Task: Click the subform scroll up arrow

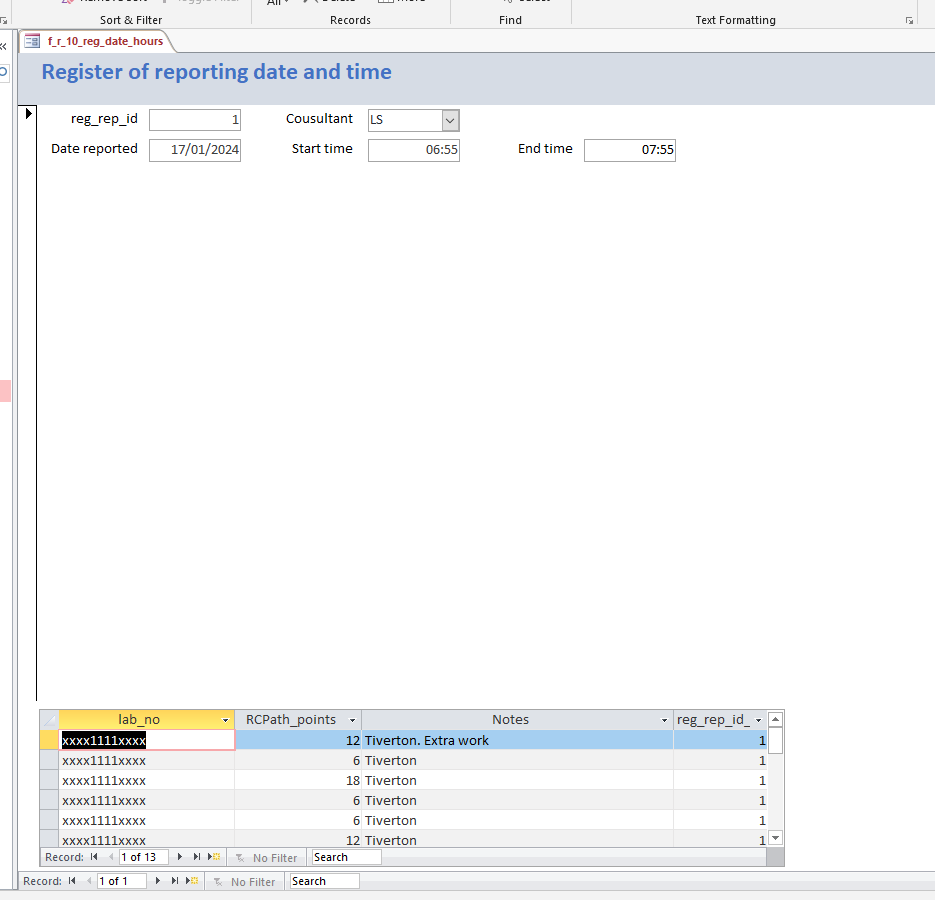Action: pos(775,719)
